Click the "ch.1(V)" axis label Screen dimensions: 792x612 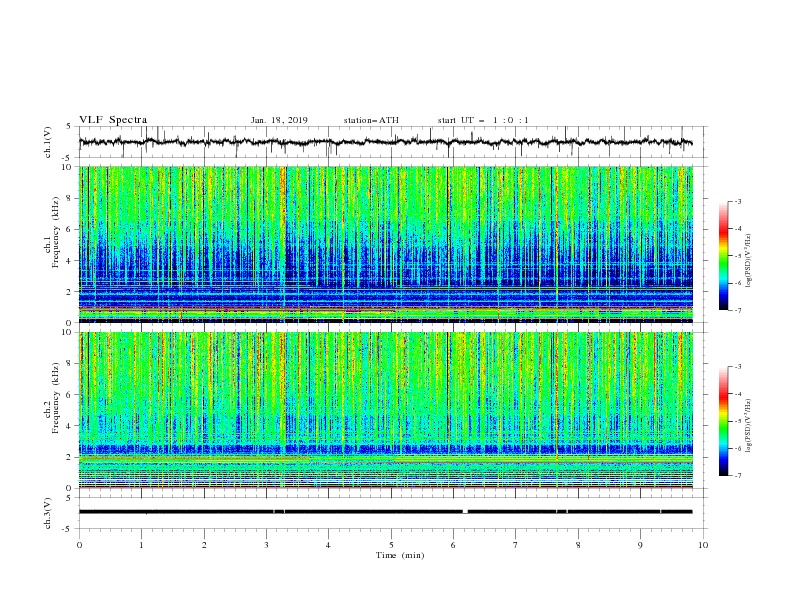(x=48, y=142)
